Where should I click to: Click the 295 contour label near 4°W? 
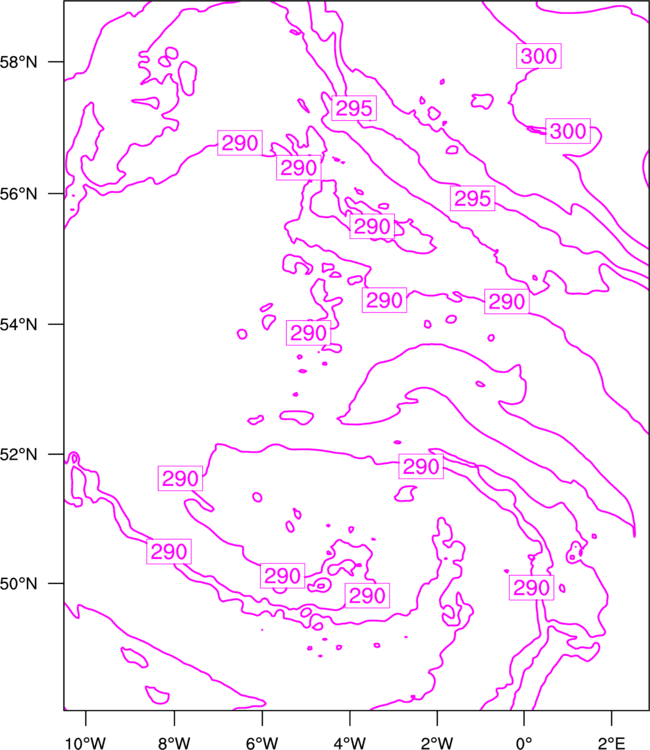click(354, 108)
